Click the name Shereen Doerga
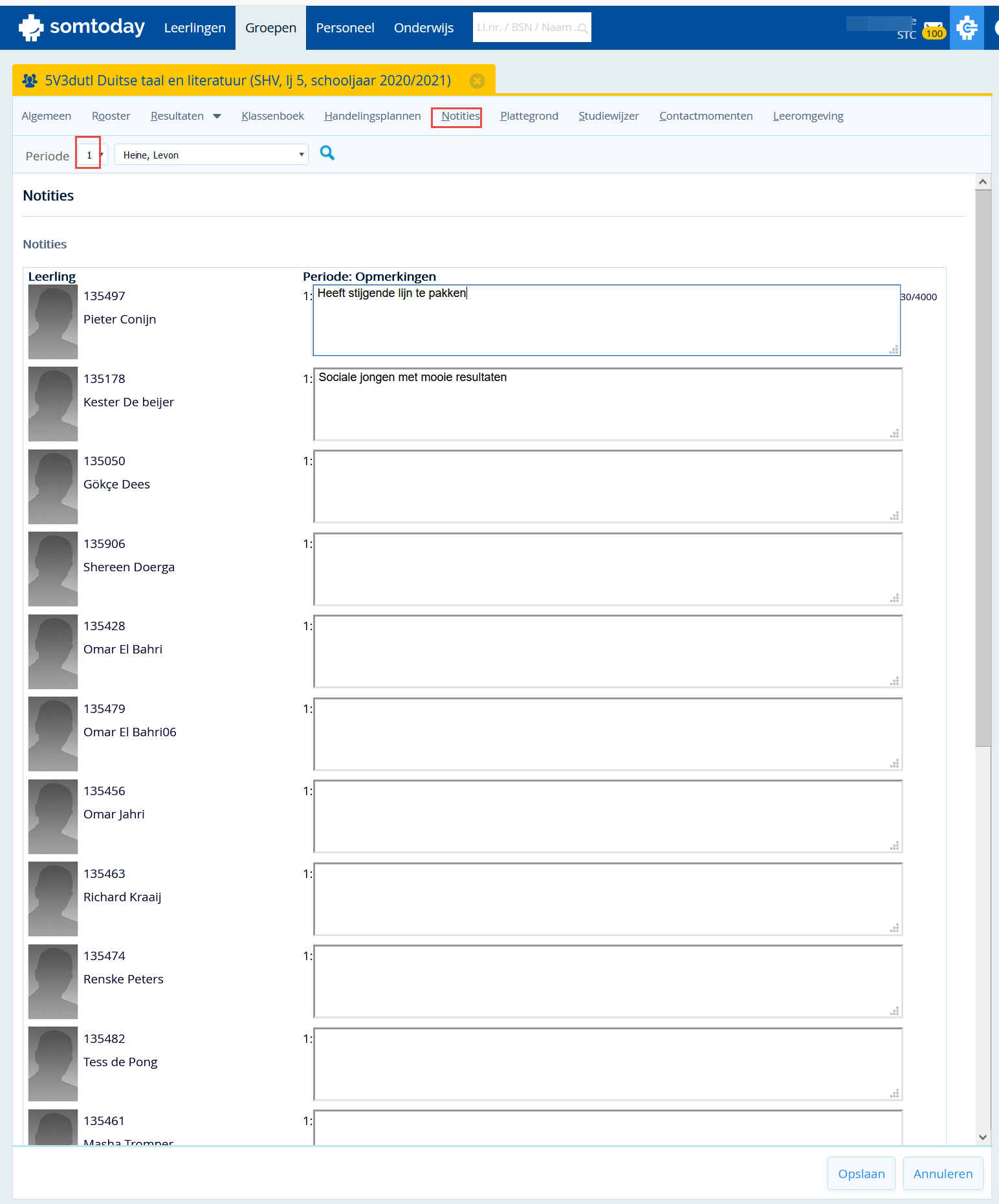Viewport: 999px width, 1204px height. click(x=129, y=567)
